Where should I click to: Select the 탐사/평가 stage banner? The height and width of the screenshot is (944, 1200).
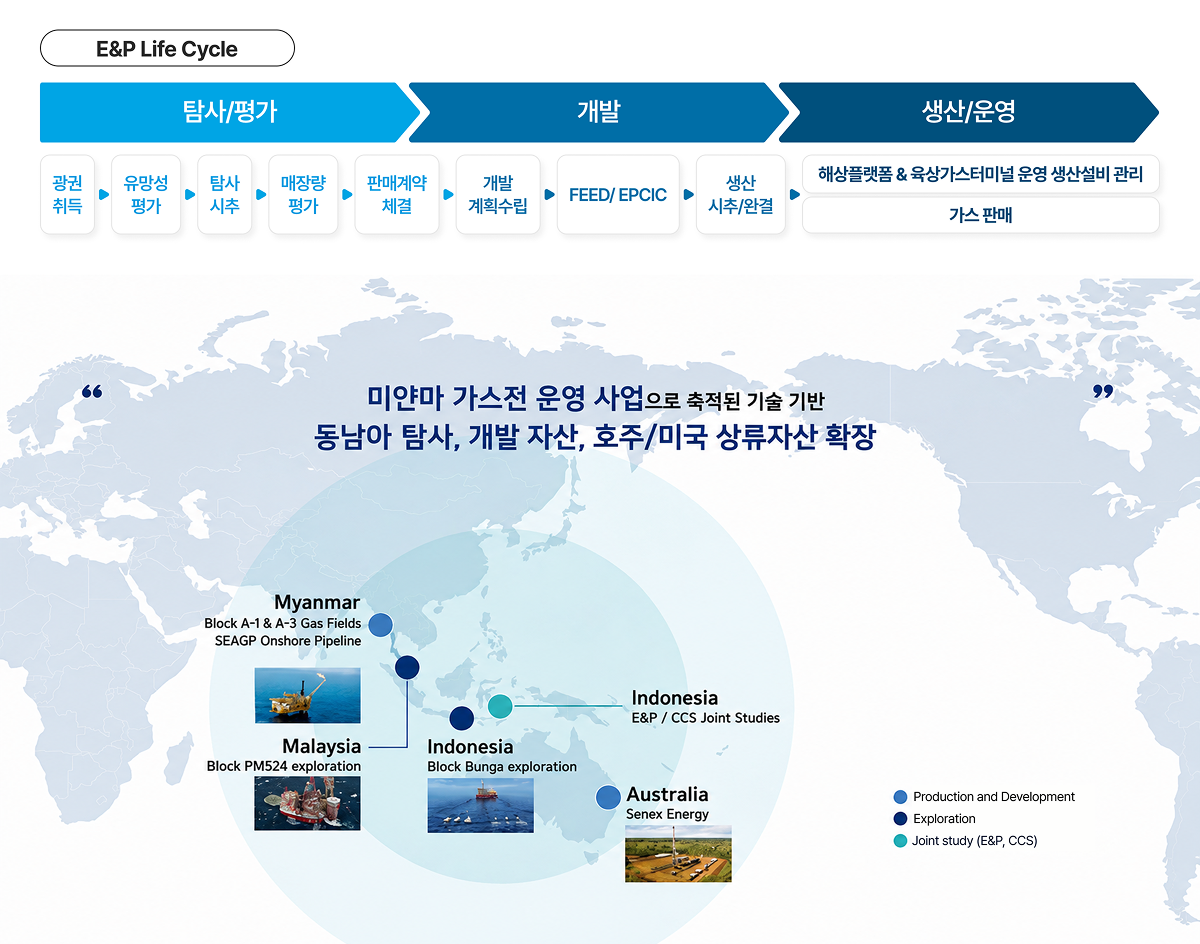(231, 112)
